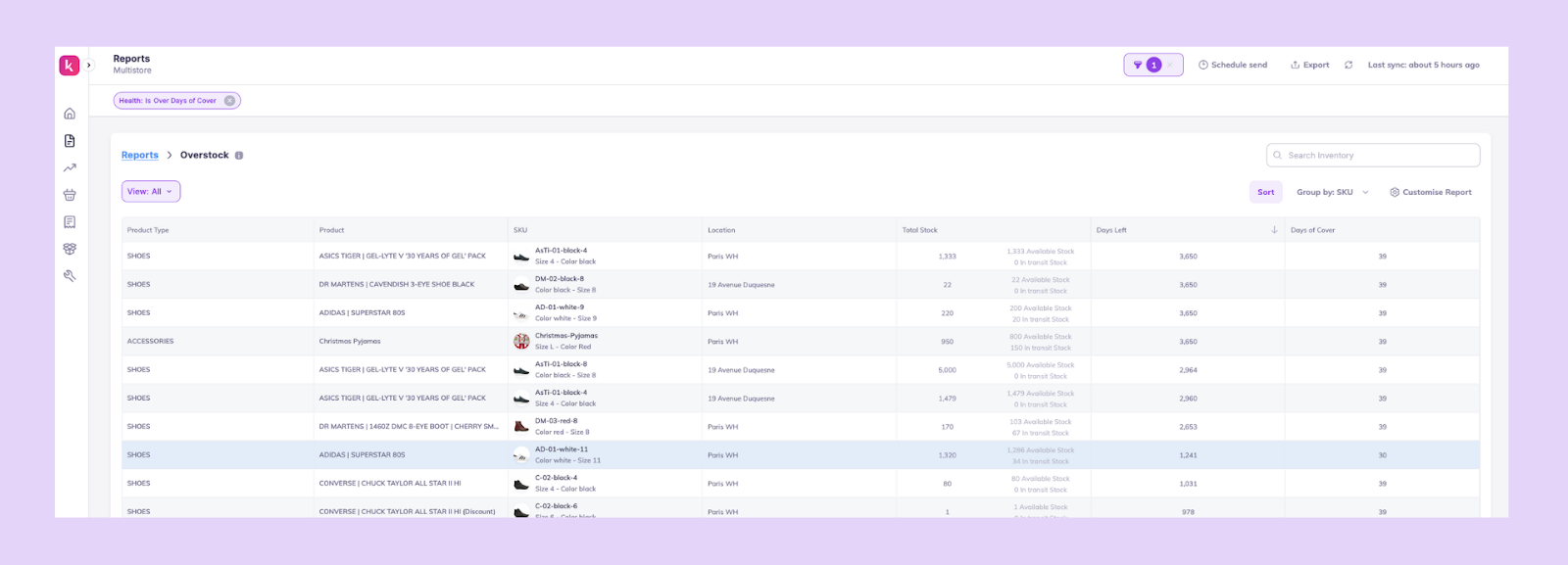
Task: Click the 5,000 total stock value
Action: (x=947, y=370)
